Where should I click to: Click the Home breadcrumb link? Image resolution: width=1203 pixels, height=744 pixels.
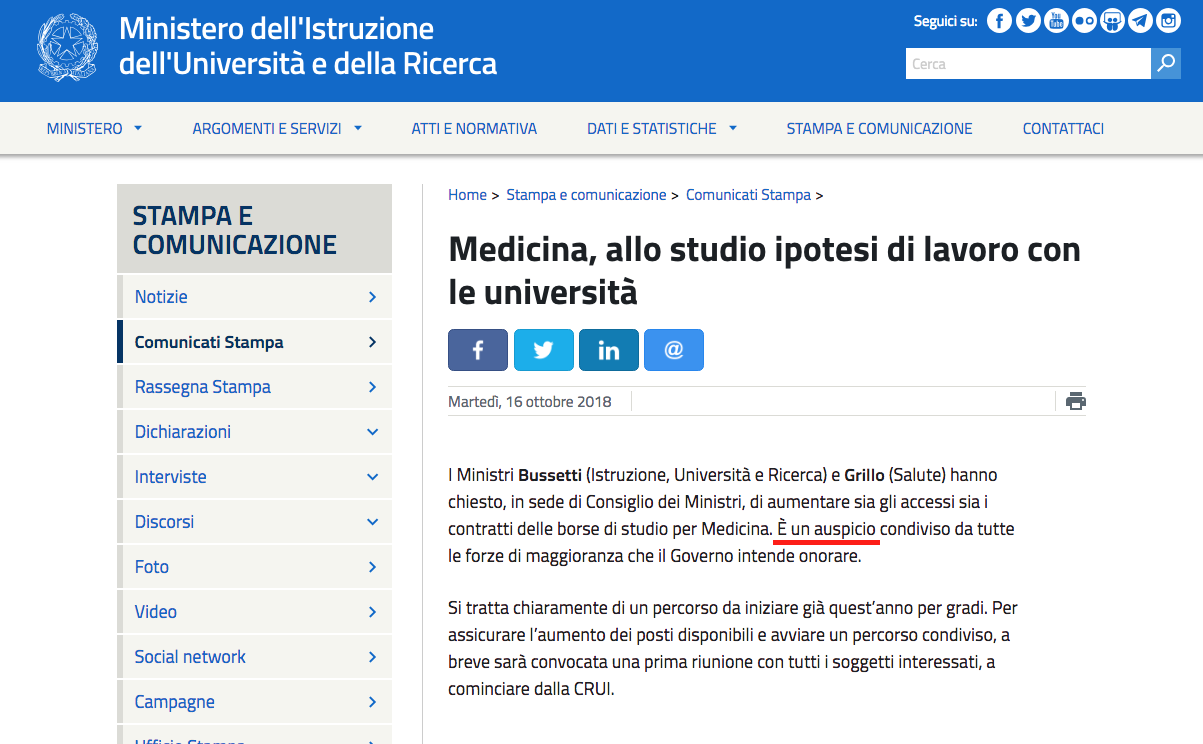[467, 195]
